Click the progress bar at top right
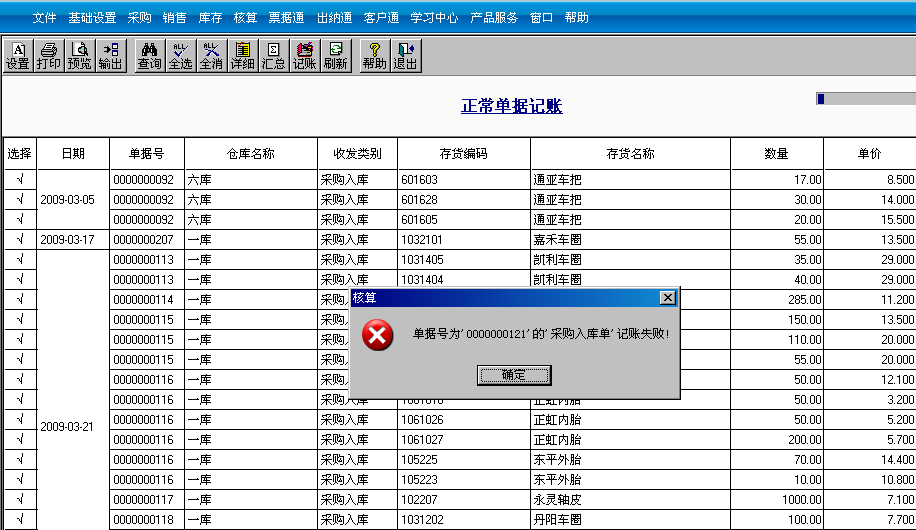Screen dimensions: 916x530 tap(866, 99)
